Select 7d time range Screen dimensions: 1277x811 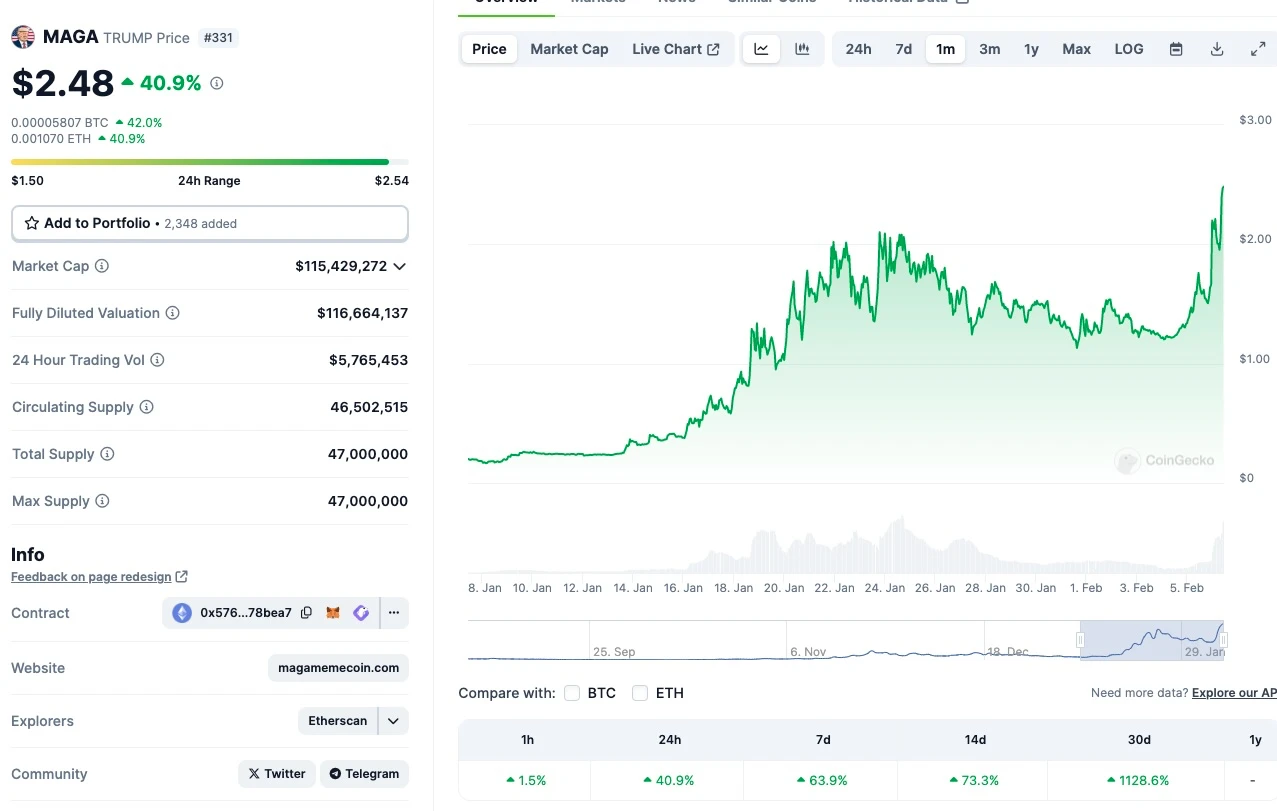click(903, 49)
